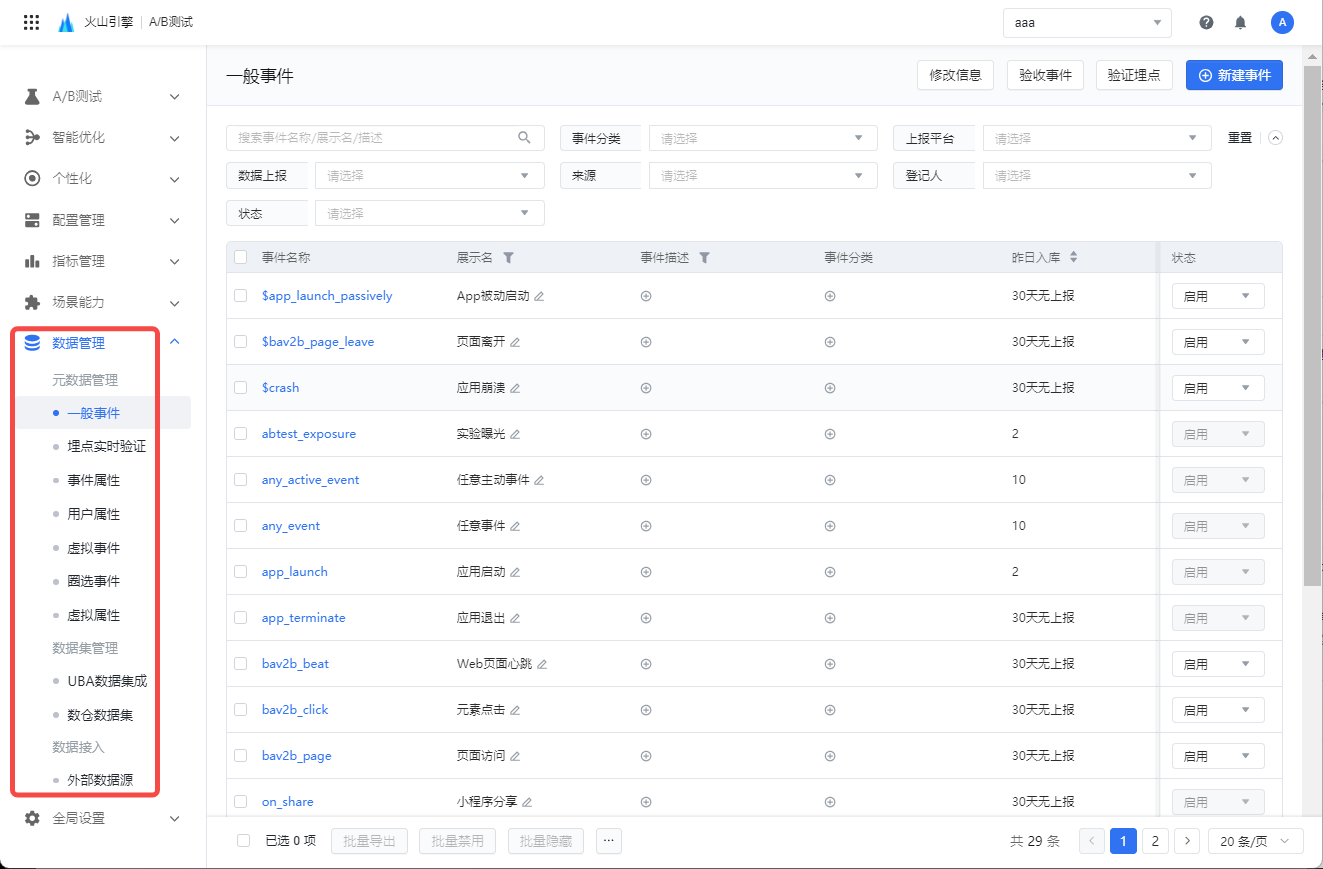This screenshot has width=1323, height=869.
Task: Open the aaa project dropdown
Action: pos(1087,22)
